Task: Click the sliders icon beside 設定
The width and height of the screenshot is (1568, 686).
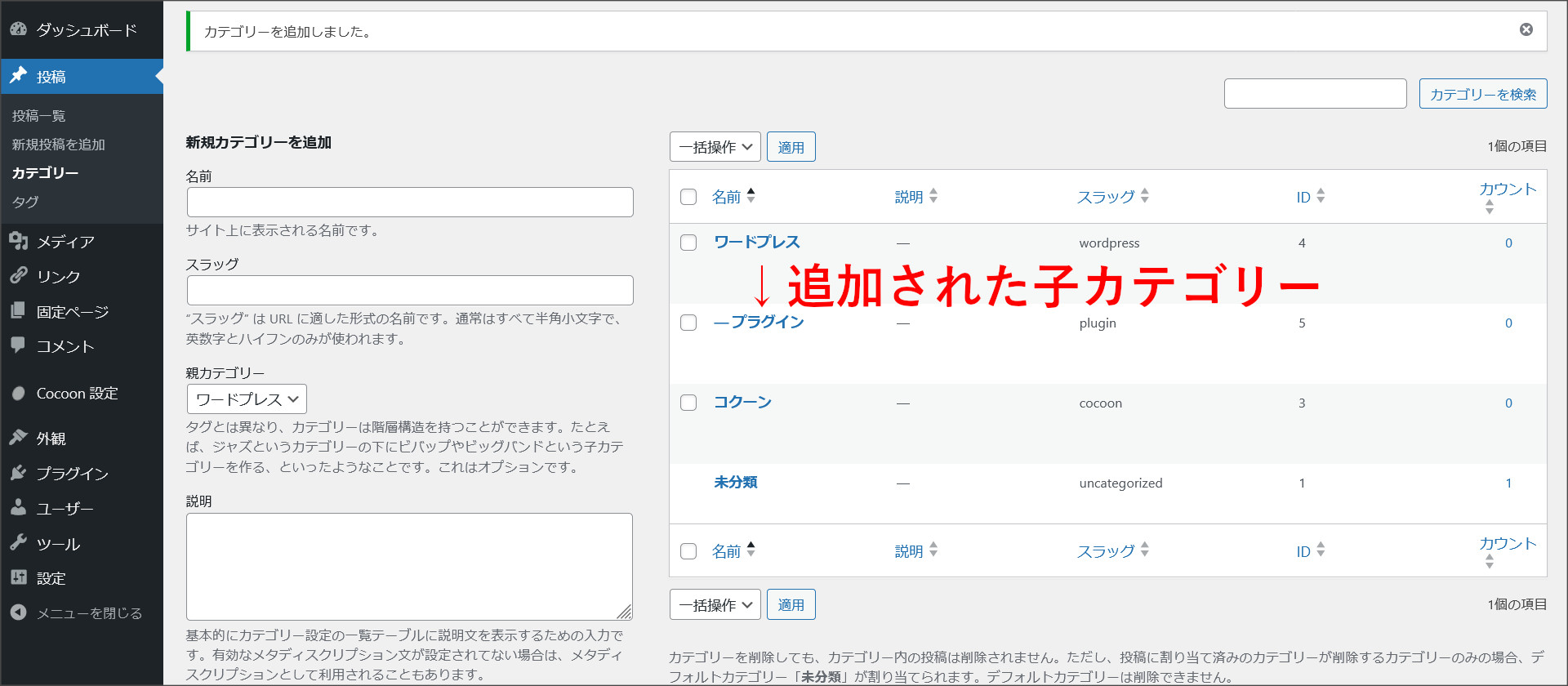Action: 18,577
